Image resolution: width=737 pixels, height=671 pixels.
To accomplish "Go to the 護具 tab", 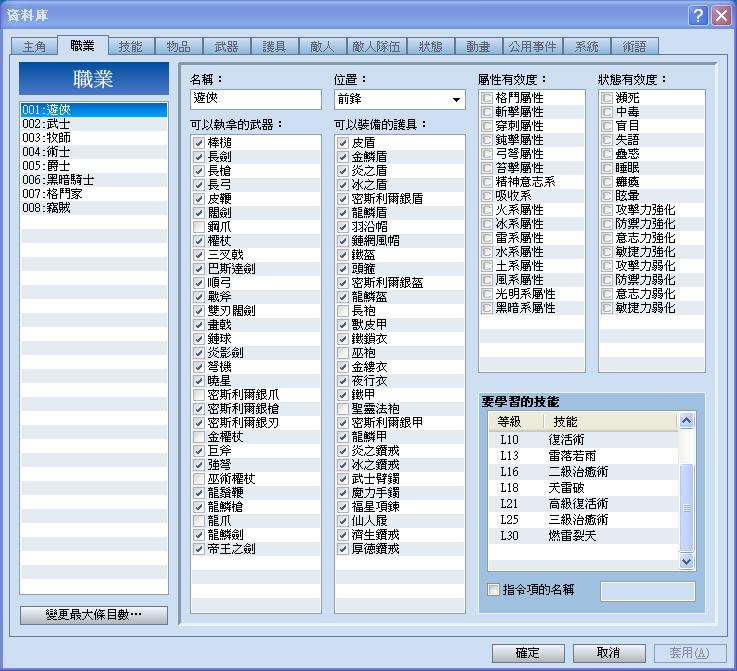I will (274, 47).
